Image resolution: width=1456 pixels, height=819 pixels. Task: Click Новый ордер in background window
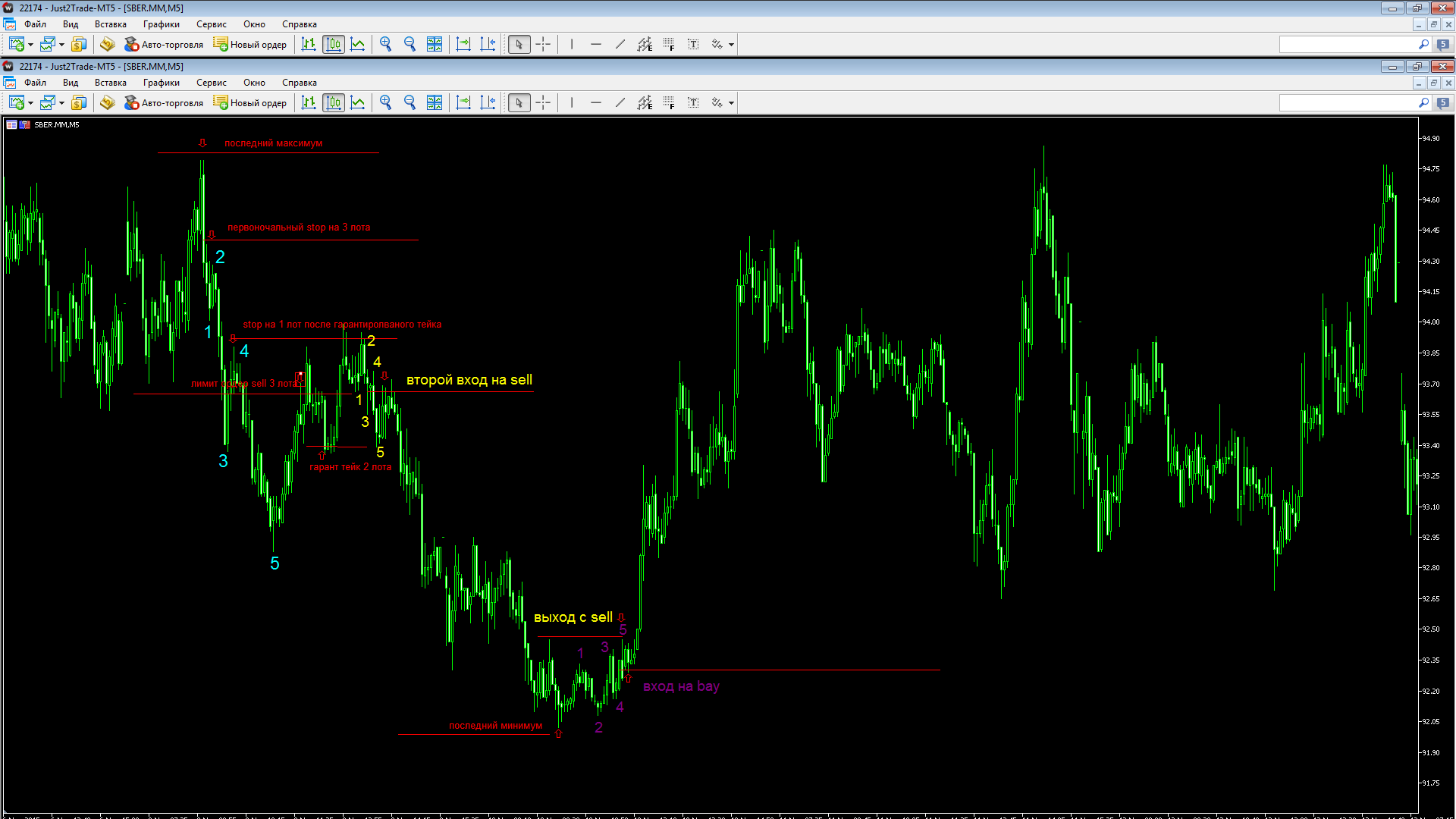coord(250,45)
